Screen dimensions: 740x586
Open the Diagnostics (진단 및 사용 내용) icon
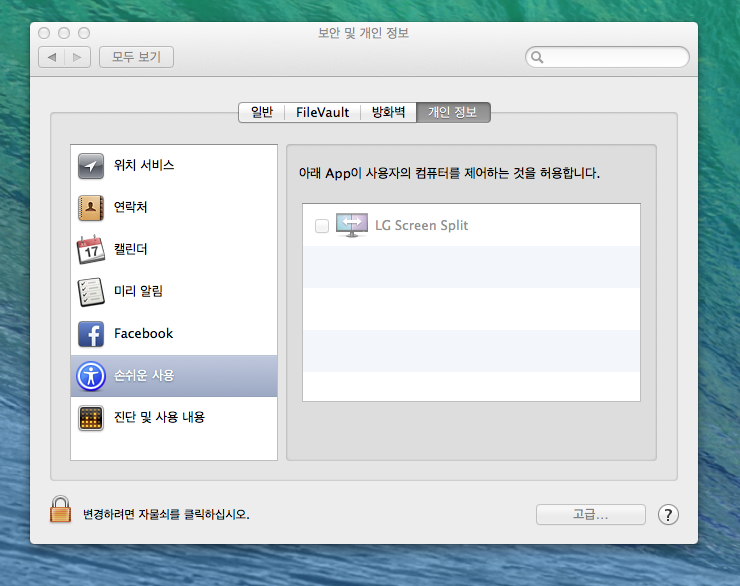(x=91, y=418)
